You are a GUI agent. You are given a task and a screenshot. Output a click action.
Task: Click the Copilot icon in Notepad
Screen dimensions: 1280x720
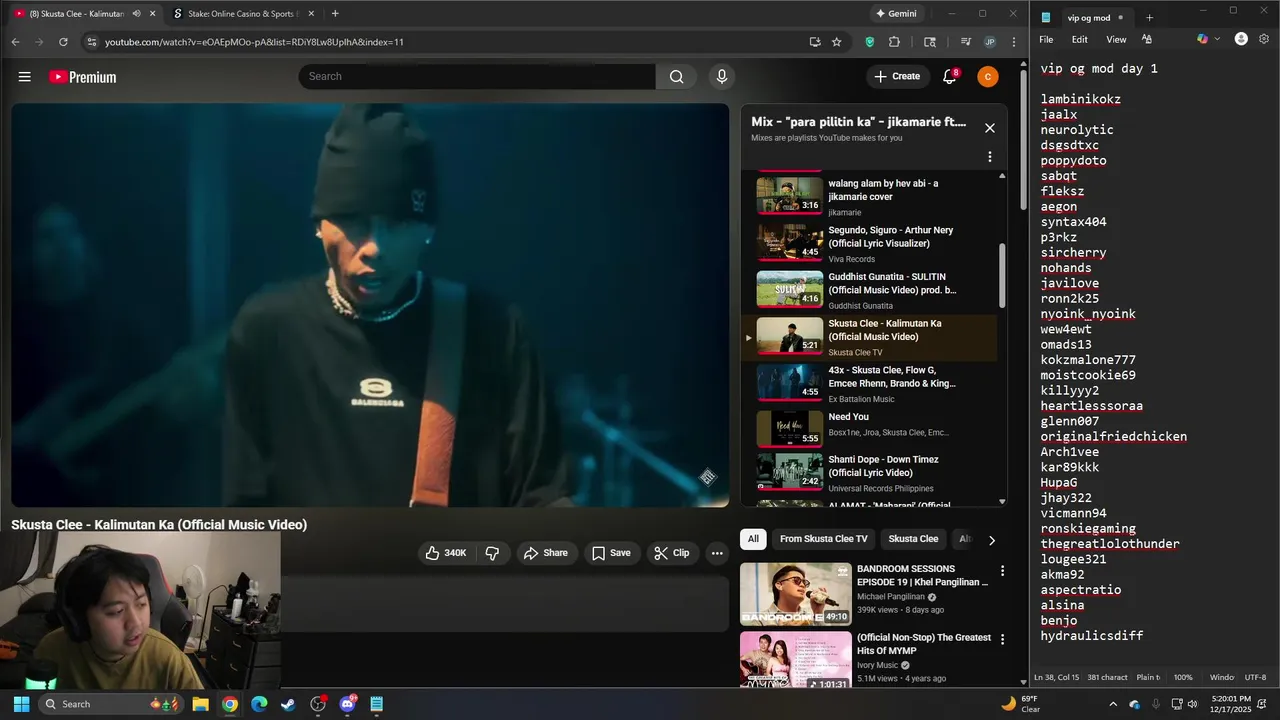point(1202,39)
